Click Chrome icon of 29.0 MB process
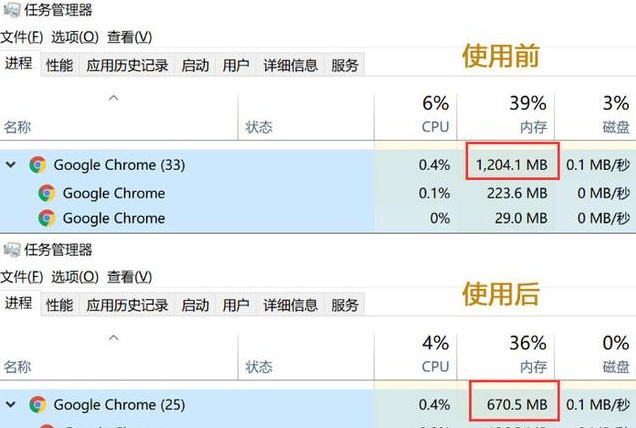Image resolution: width=636 pixels, height=428 pixels. pos(47,218)
